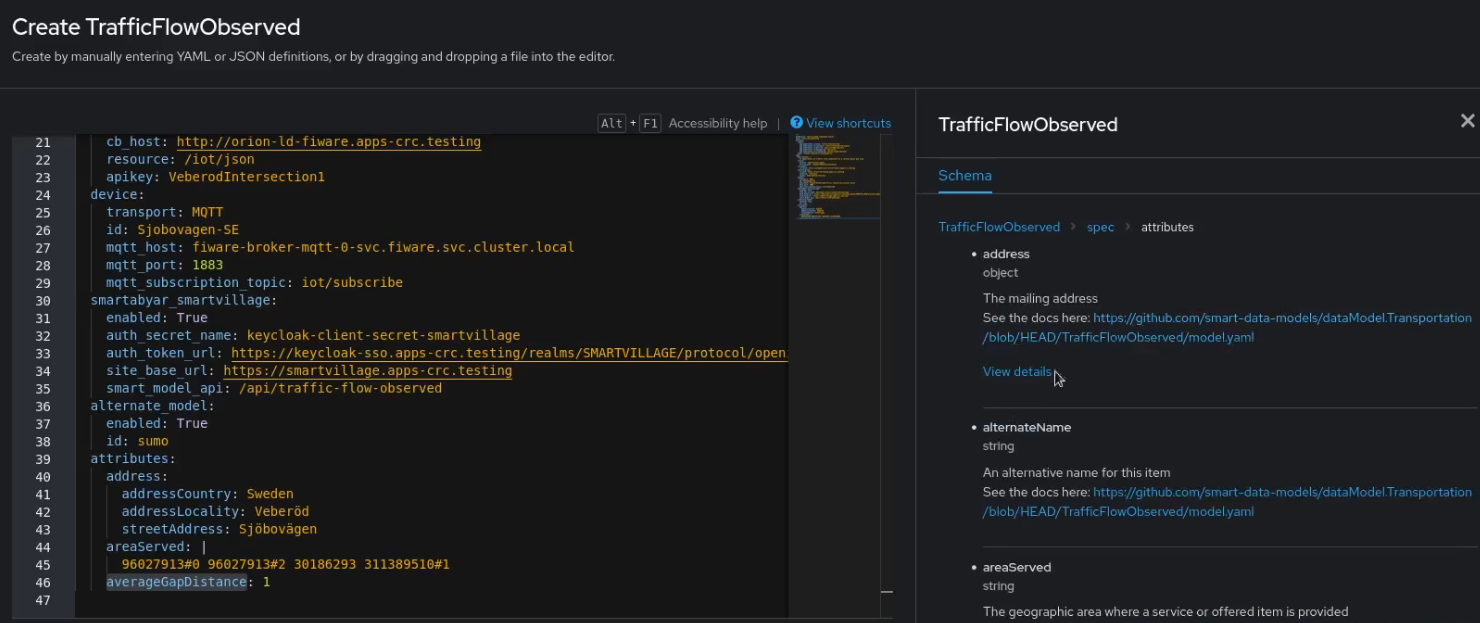Click the auth_token_url keycloak link

509,353
